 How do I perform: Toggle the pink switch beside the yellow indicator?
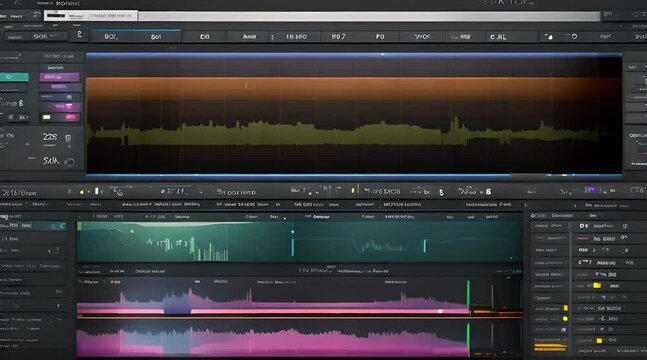[x=71, y=117]
